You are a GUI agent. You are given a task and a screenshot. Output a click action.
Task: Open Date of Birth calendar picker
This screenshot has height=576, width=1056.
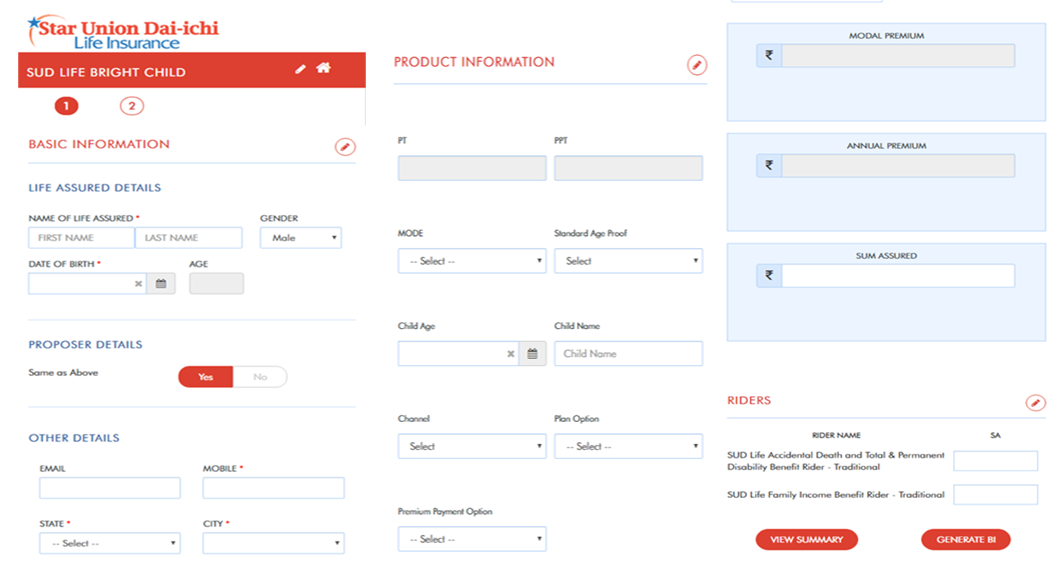(x=161, y=284)
